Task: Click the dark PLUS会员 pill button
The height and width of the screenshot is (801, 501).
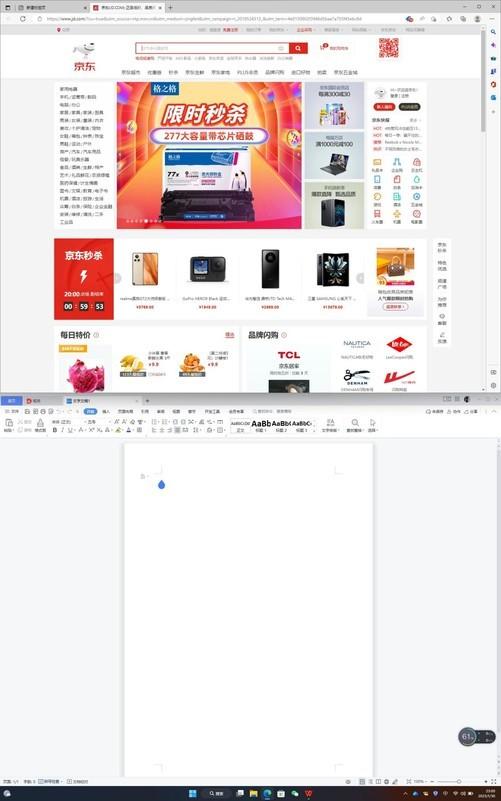Action: pyautogui.click(x=409, y=107)
